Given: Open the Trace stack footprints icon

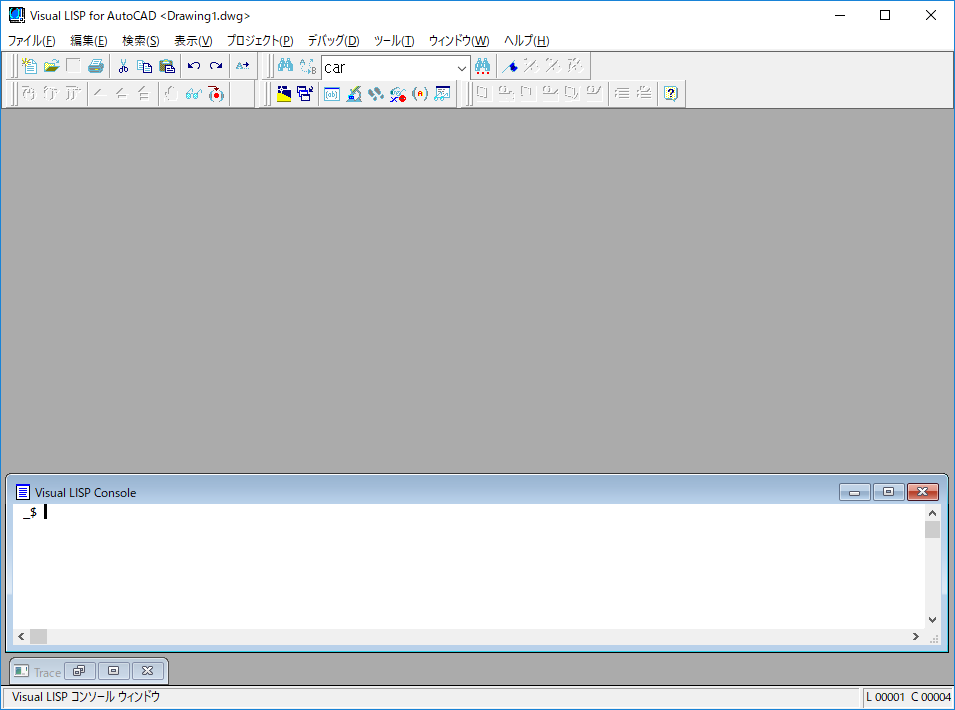Looking at the screenshot, I should tap(375, 94).
